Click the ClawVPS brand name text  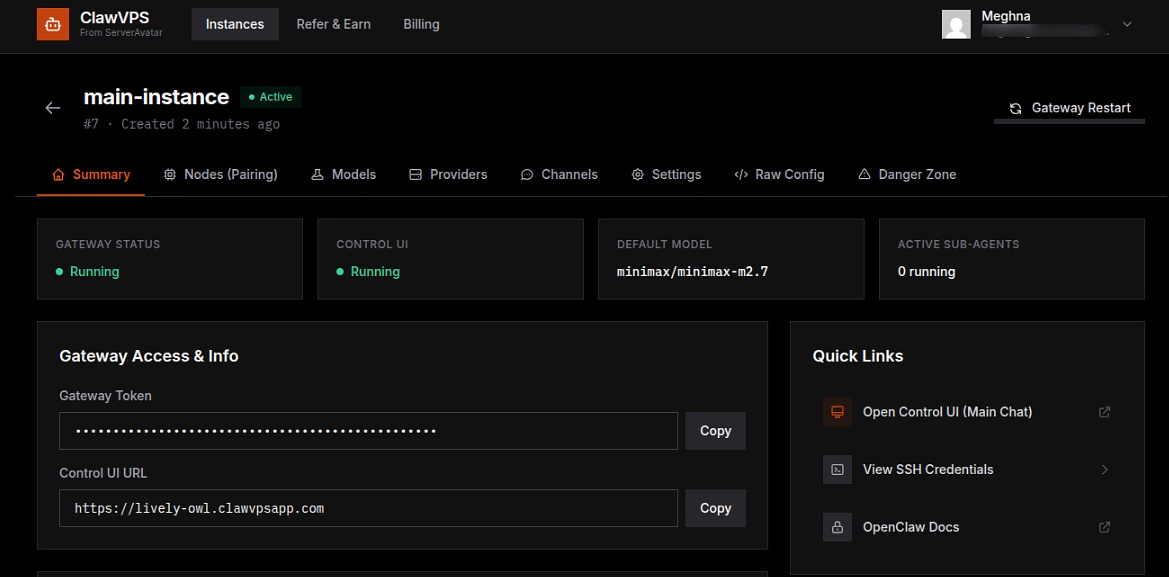coord(115,19)
